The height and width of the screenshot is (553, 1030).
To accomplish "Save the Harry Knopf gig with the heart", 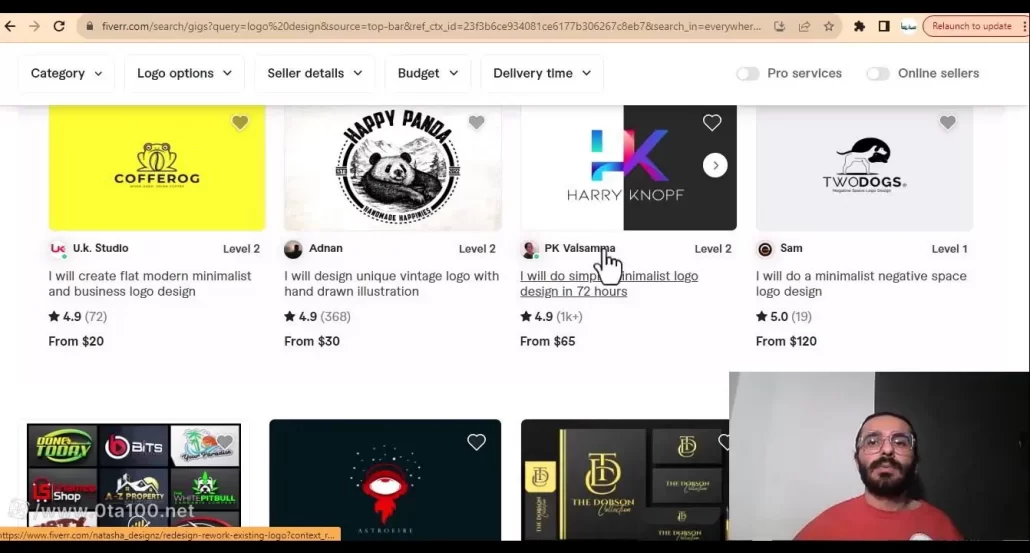I will [712, 122].
